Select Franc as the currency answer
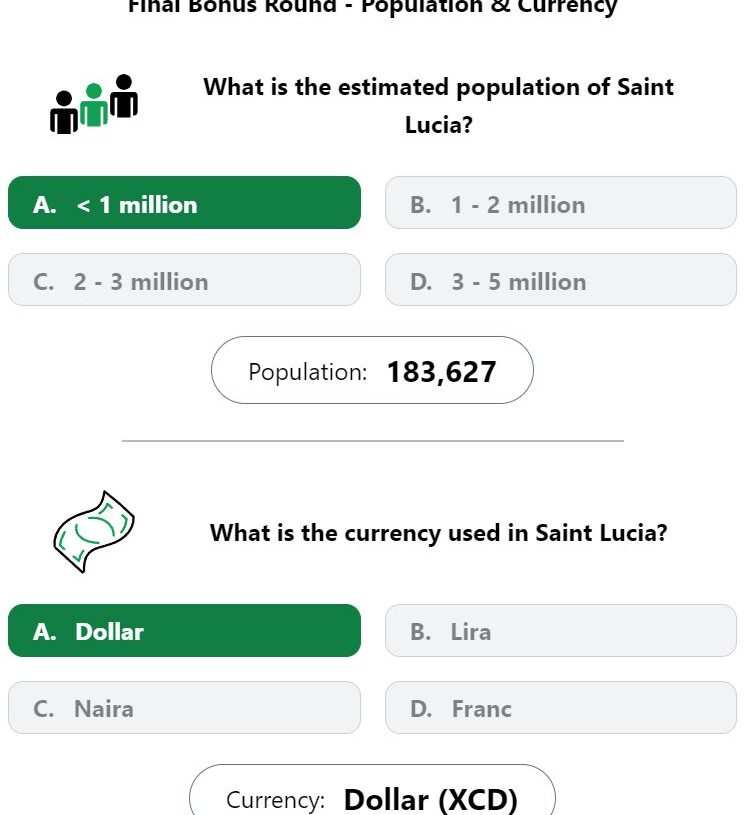Image resolution: width=746 pixels, height=815 pixels. (561, 707)
